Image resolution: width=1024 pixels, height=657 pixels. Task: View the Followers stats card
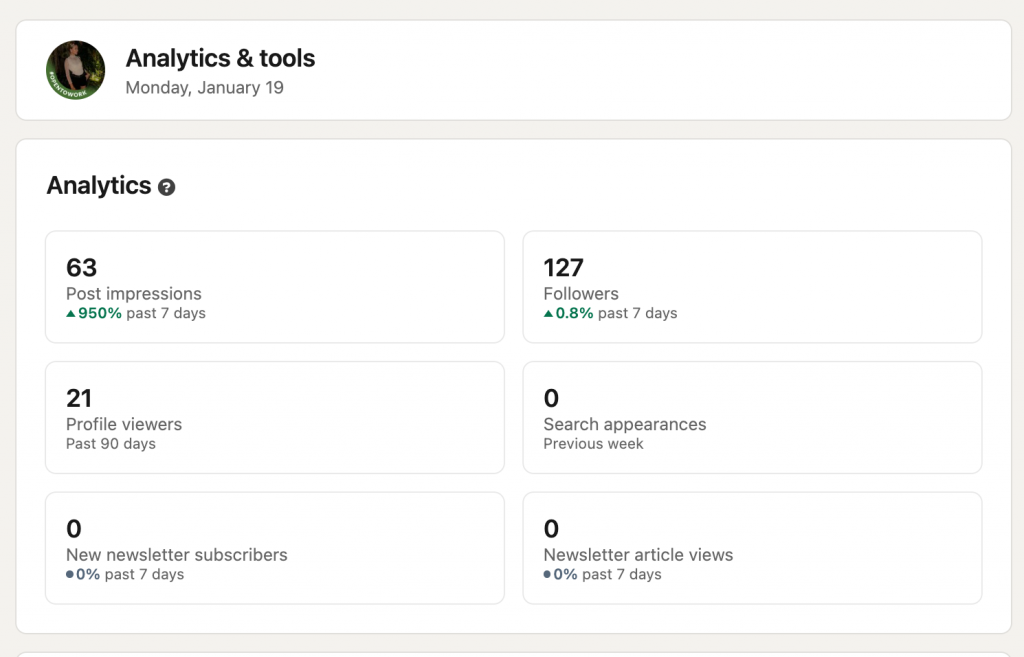pyautogui.click(x=752, y=286)
